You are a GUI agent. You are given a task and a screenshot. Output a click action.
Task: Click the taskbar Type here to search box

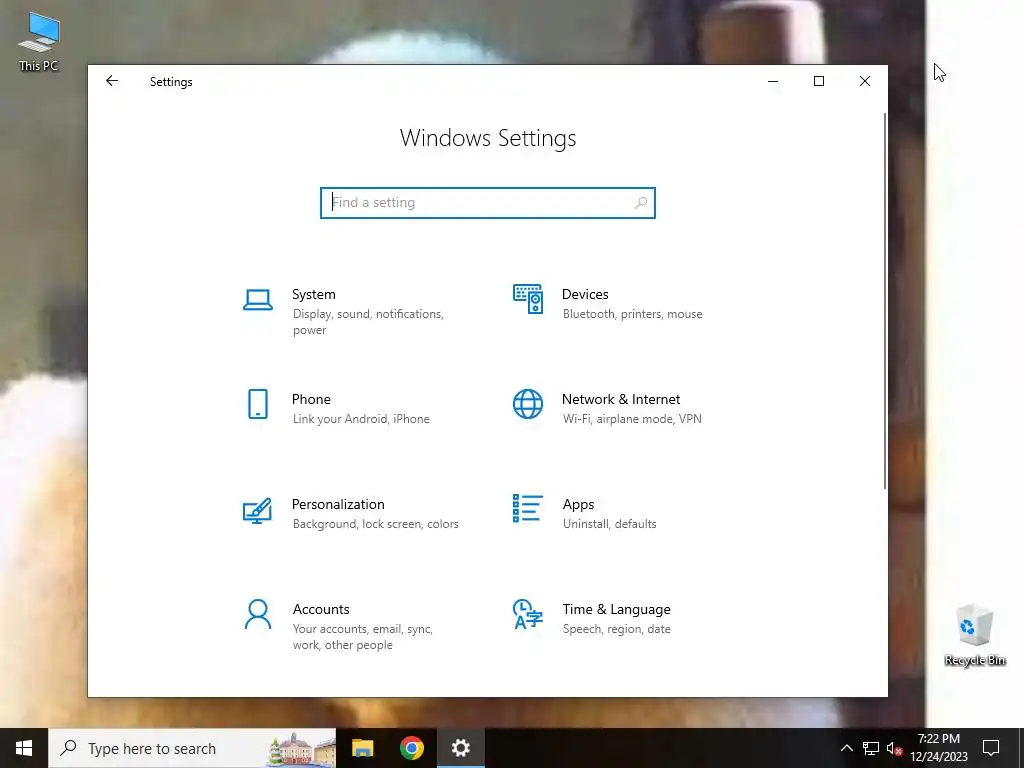click(x=192, y=748)
